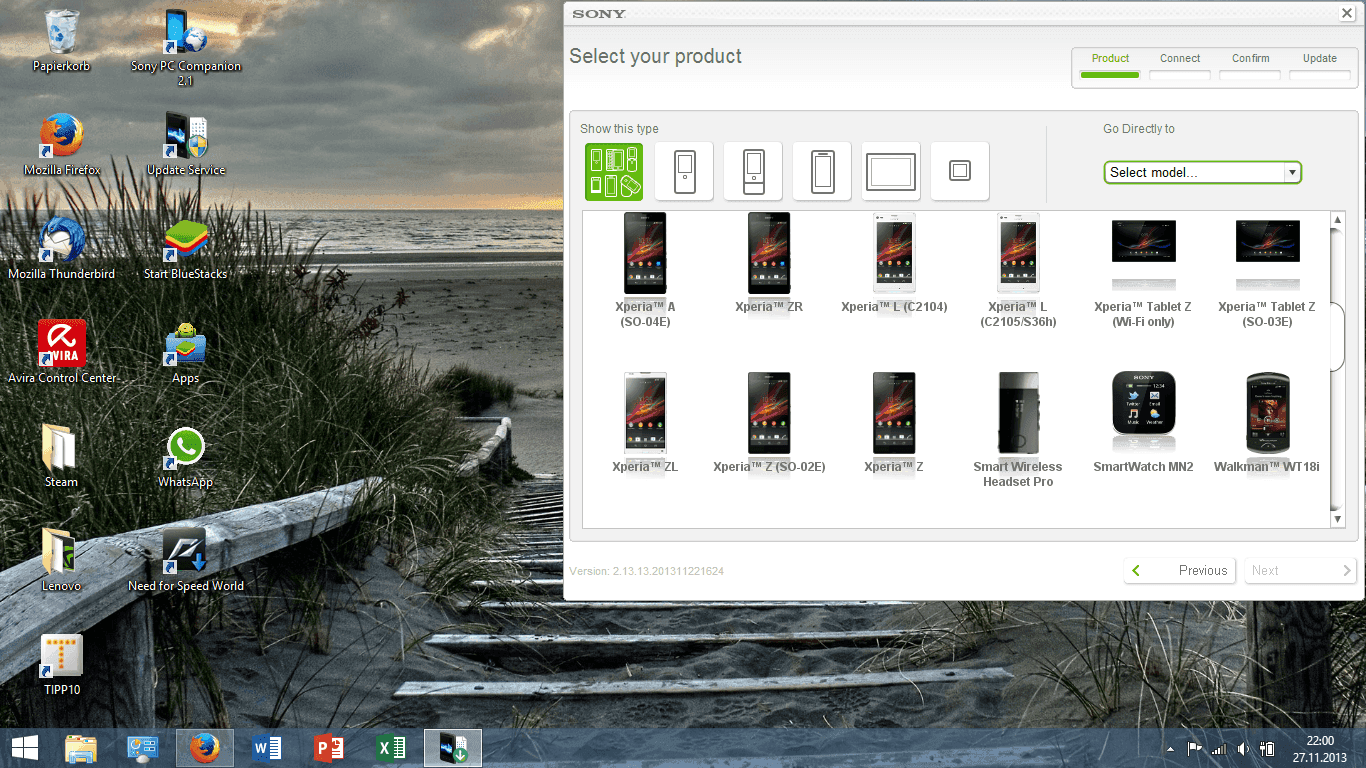Image resolution: width=1366 pixels, height=768 pixels.
Task: Select Mozilla Thunderbird desktop icon
Action: 62,249
